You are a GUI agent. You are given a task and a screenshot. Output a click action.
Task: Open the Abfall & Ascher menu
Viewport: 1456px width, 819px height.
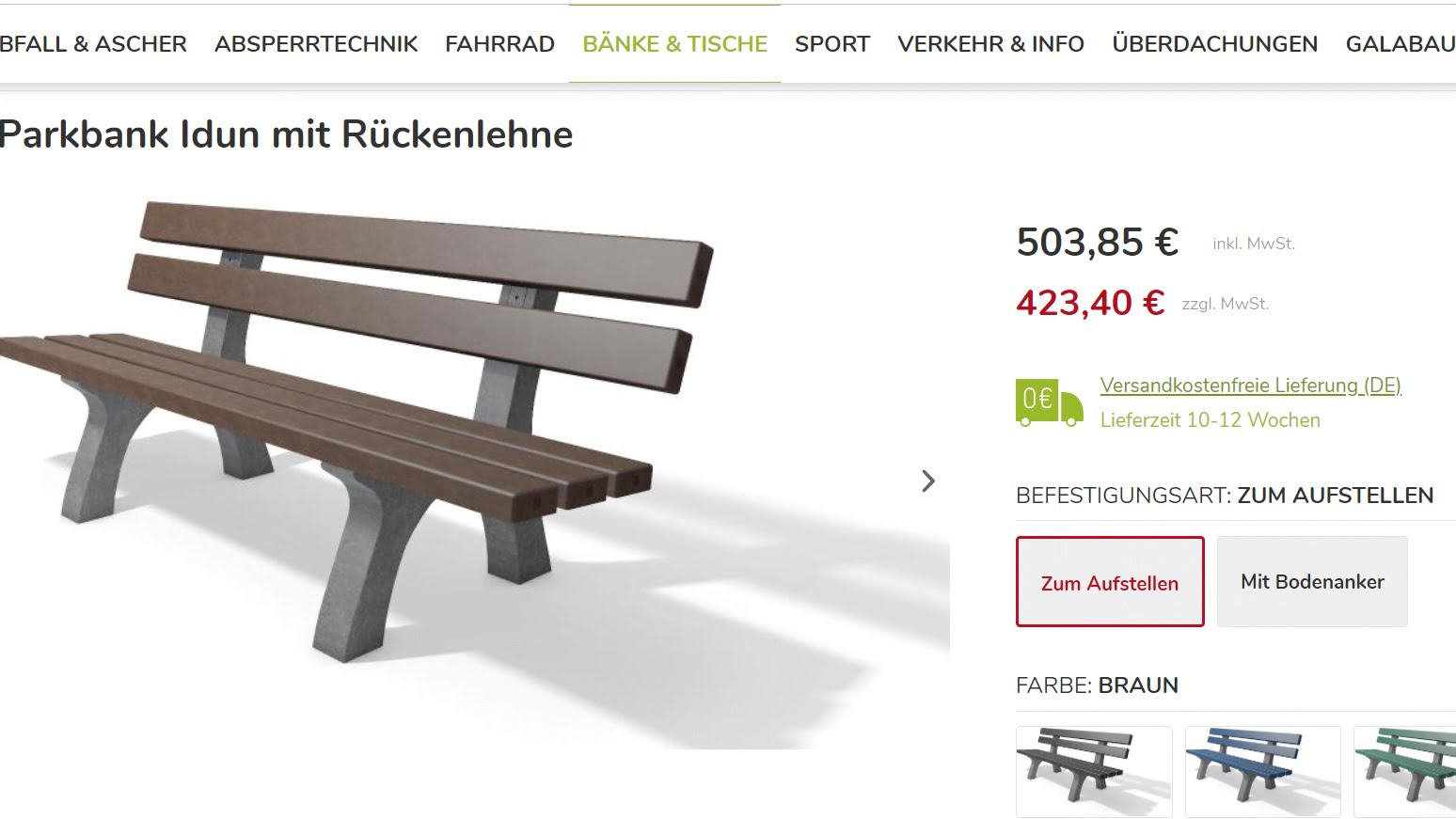pos(93,44)
